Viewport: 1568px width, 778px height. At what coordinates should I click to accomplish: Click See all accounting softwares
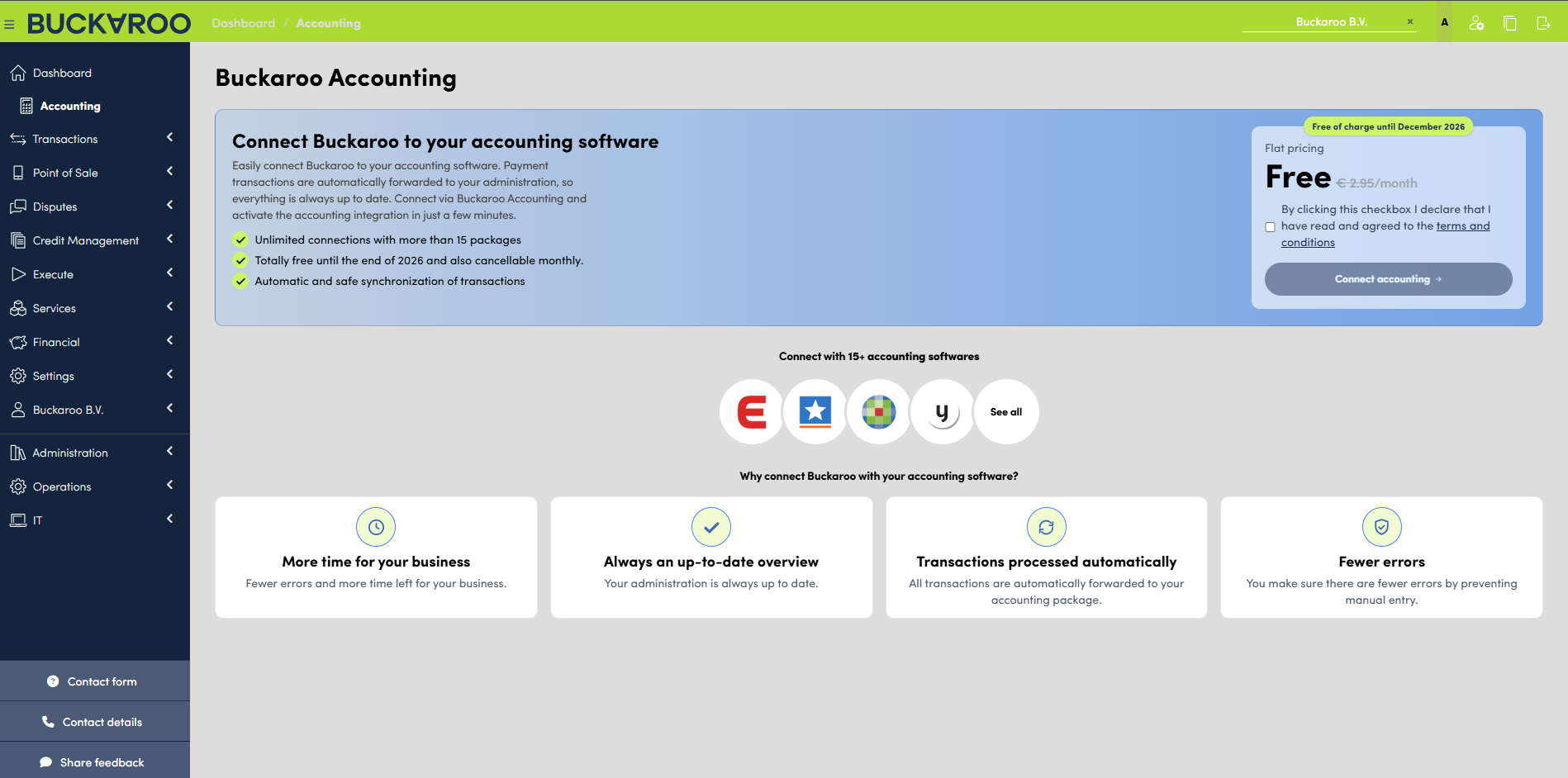pos(1006,411)
